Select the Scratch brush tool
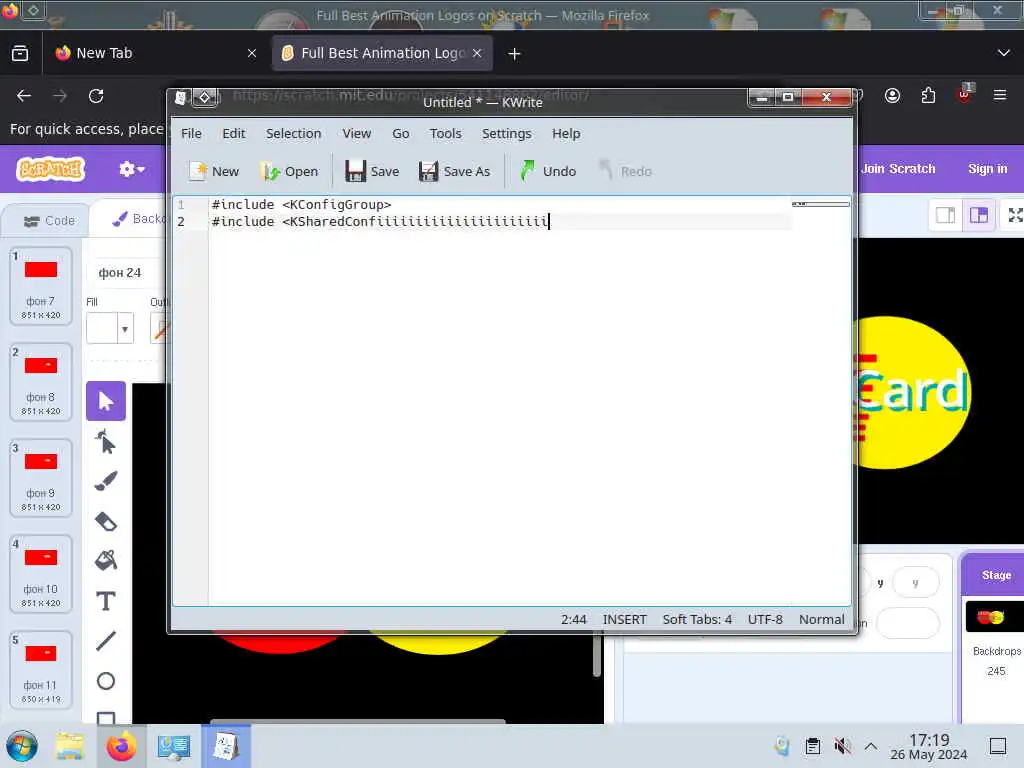1024x768 pixels. [106, 481]
